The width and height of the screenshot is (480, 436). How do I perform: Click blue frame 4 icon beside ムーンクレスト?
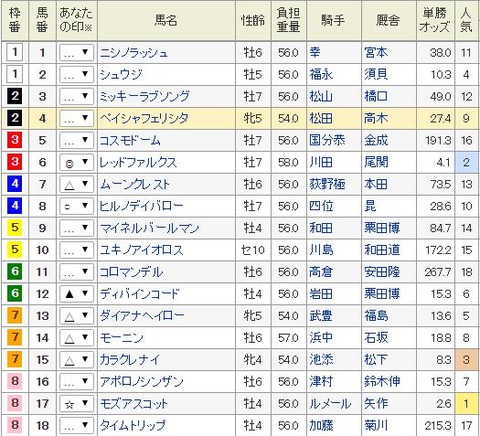[x=15, y=184]
